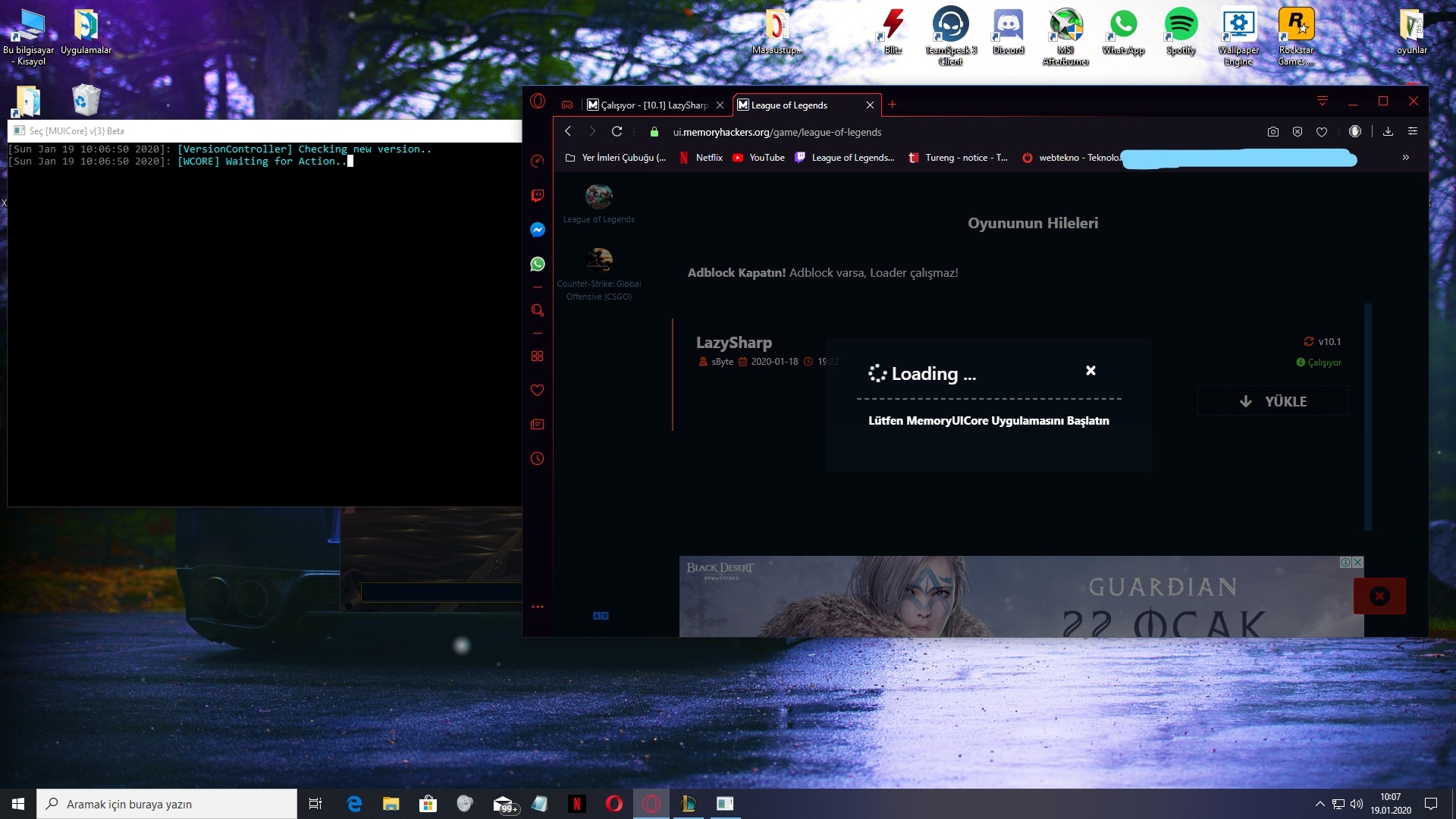Open Bookmarks heart in Opera sidebar
The height and width of the screenshot is (819, 1456).
tap(538, 390)
